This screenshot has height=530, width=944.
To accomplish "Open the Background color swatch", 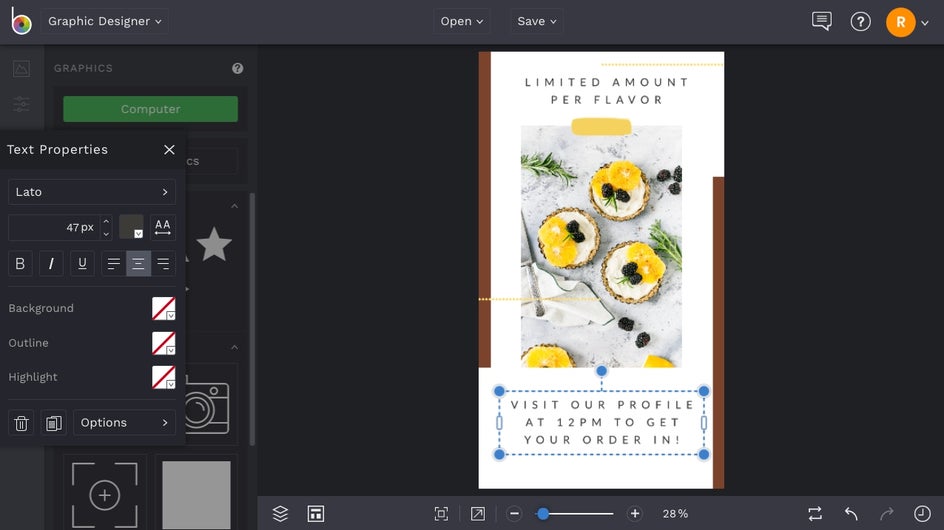I will point(163,308).
